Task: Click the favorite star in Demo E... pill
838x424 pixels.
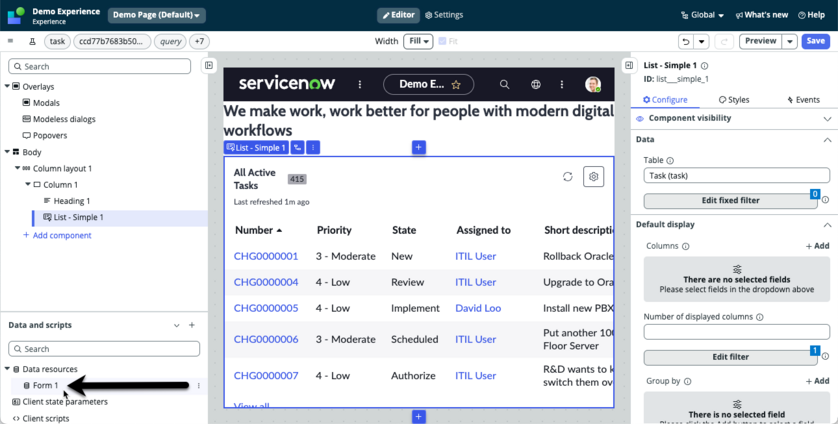Action: tap(456, 84)
